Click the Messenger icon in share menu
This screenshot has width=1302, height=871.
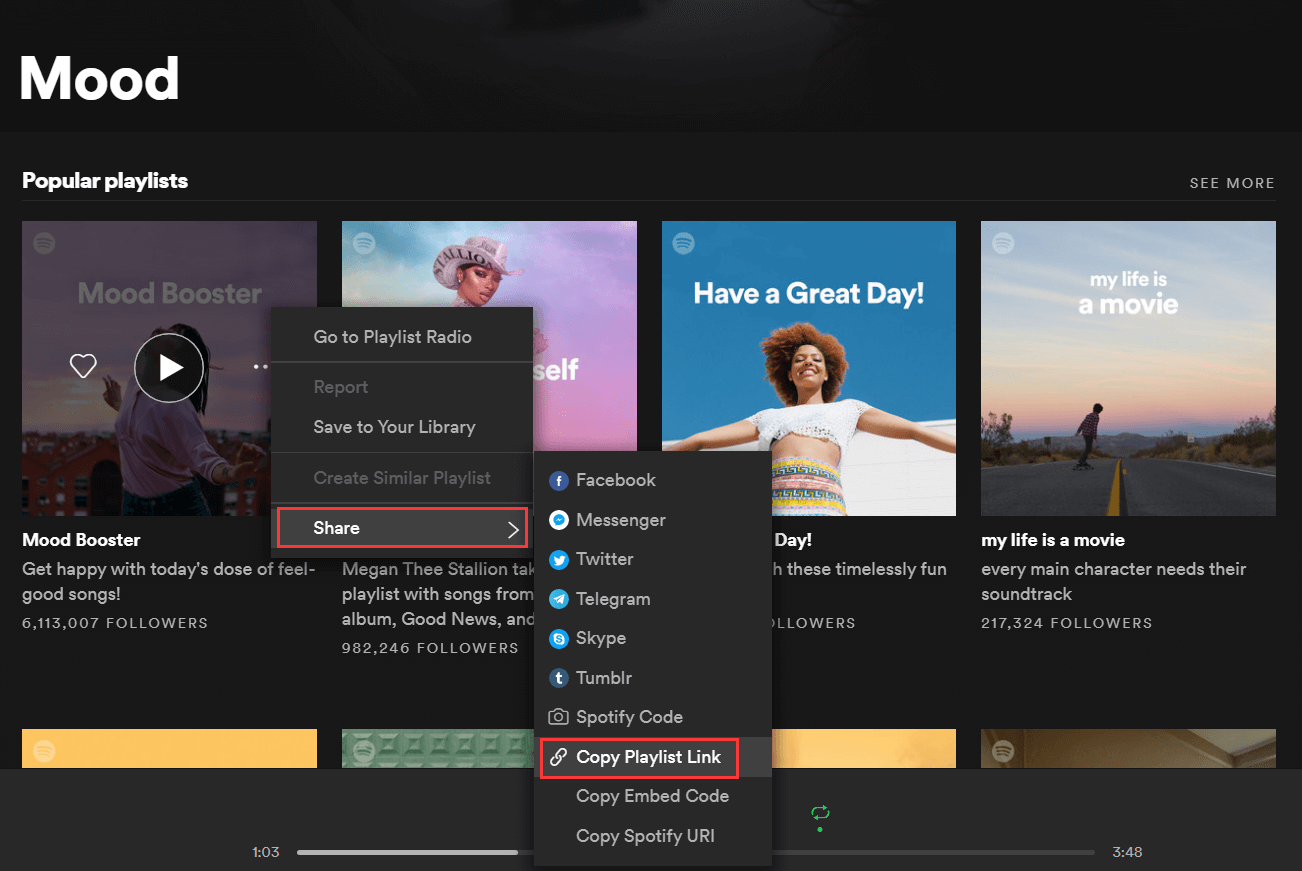click(559, 520)
